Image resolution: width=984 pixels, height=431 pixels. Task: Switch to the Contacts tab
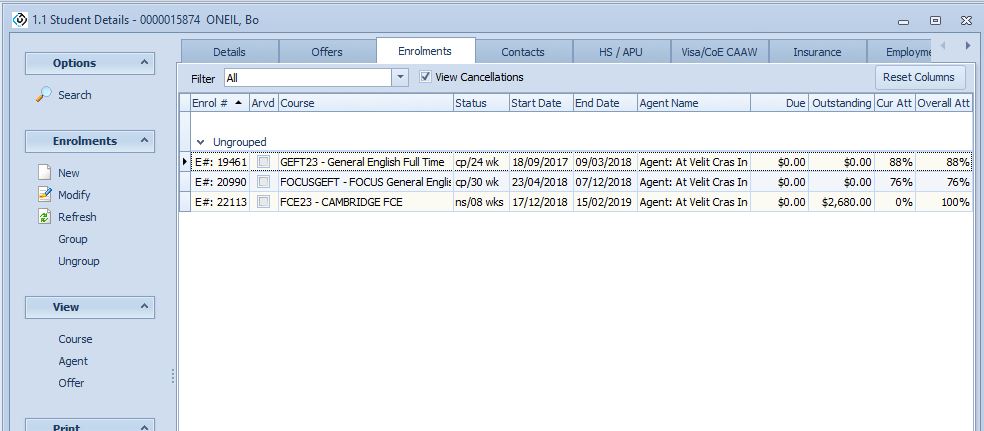click(x=523, y=52)
